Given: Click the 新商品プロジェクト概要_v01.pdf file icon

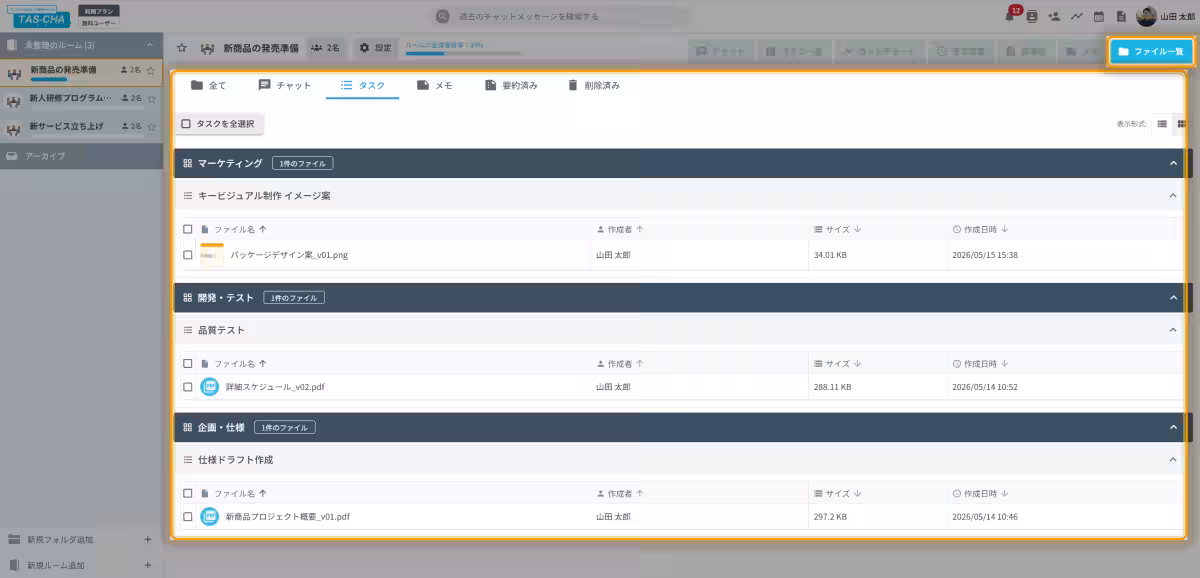Looking at the screenshot, I should pyautogui.click(x=209, y=516).
